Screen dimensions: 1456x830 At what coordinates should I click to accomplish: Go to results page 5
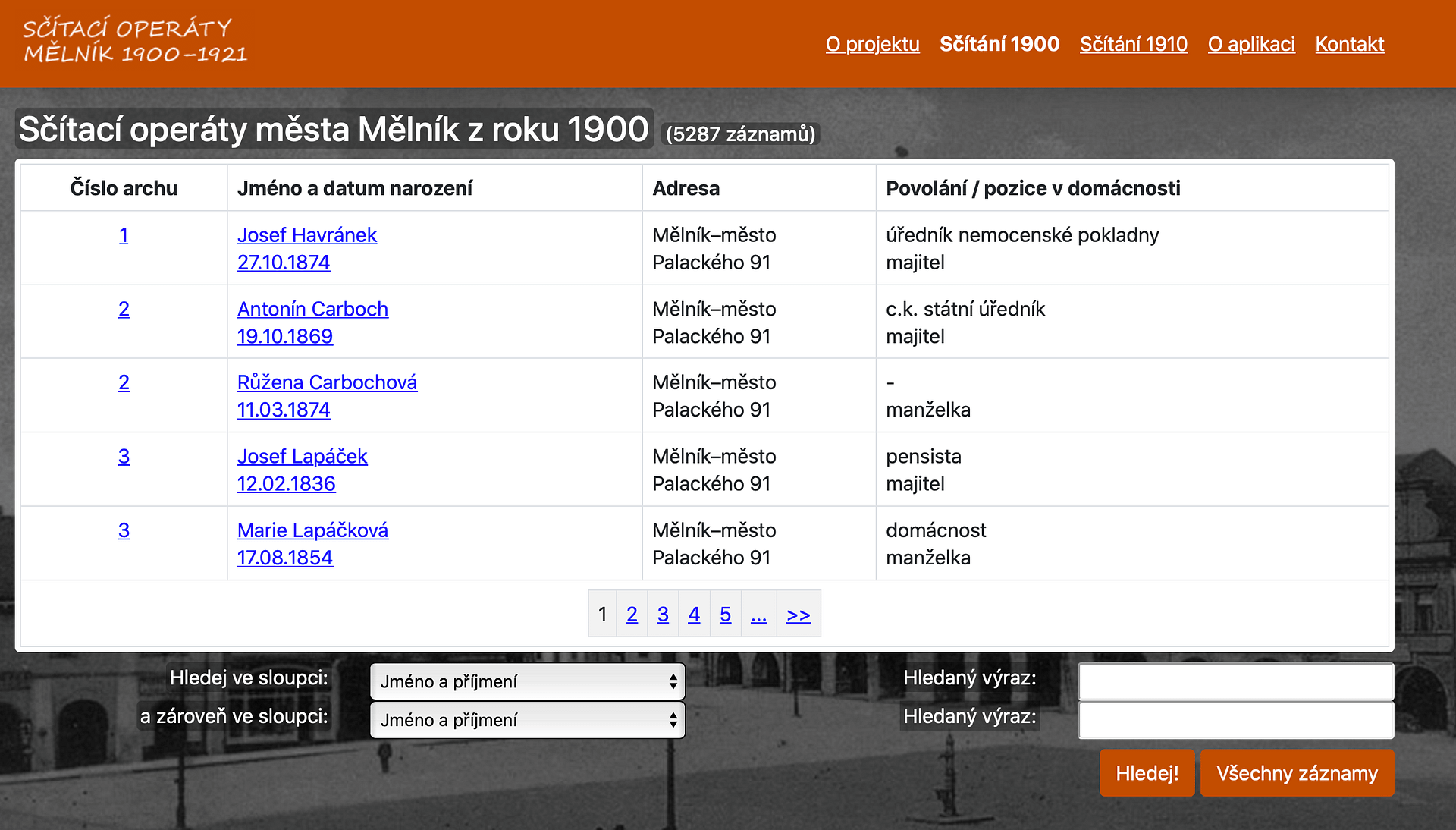[x=725, y=614]
